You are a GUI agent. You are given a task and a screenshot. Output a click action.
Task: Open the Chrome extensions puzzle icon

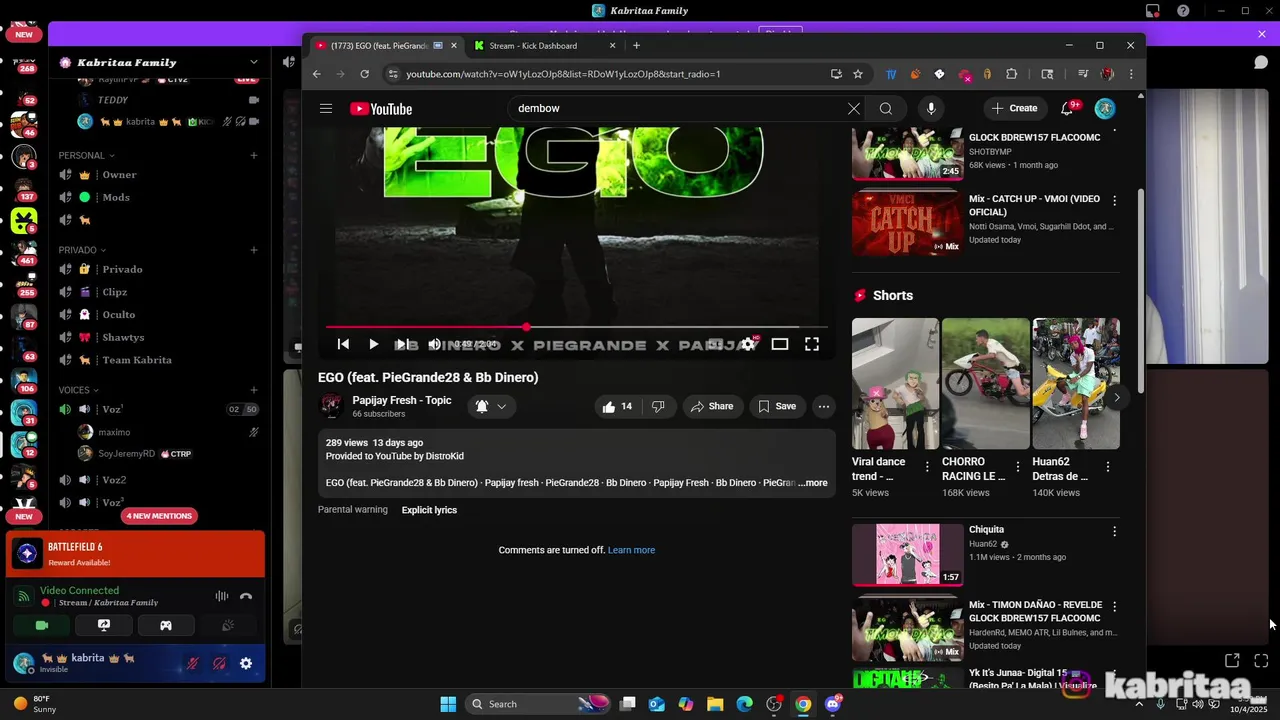click(1011, 74)
